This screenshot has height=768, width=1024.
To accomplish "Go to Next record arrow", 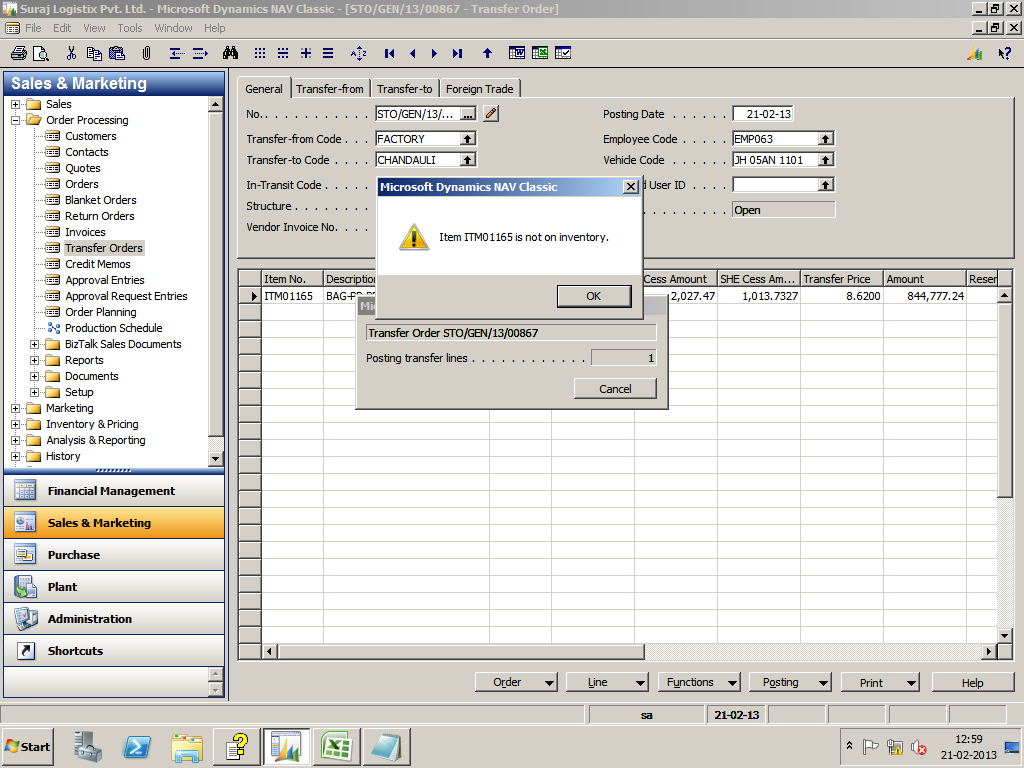I will click(434, 54).
